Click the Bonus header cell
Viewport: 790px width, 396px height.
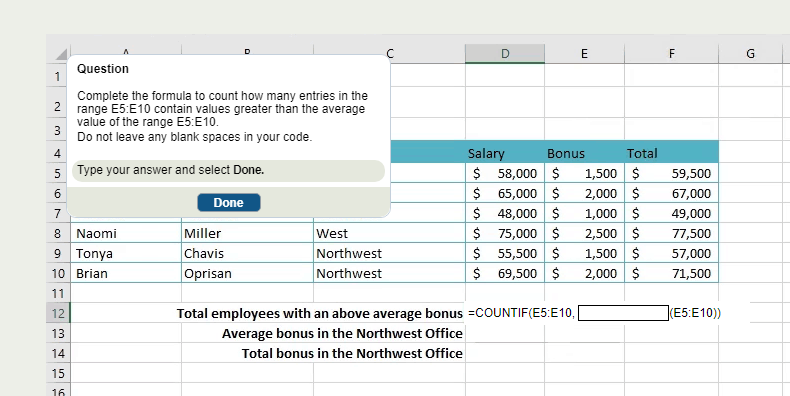pyautogui.click(x=584, y=153)
